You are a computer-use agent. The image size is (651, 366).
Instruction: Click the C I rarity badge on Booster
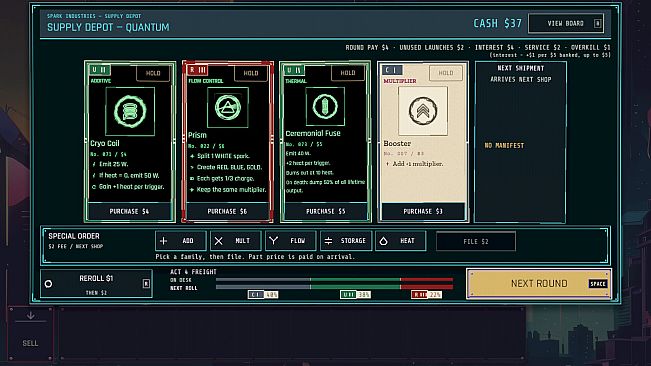(x=392, y=70)
